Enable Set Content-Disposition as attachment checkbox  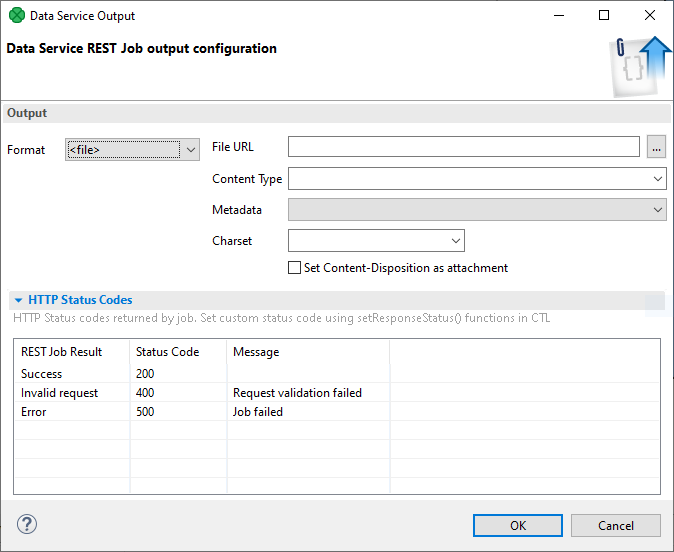click(x=294, y=268)
